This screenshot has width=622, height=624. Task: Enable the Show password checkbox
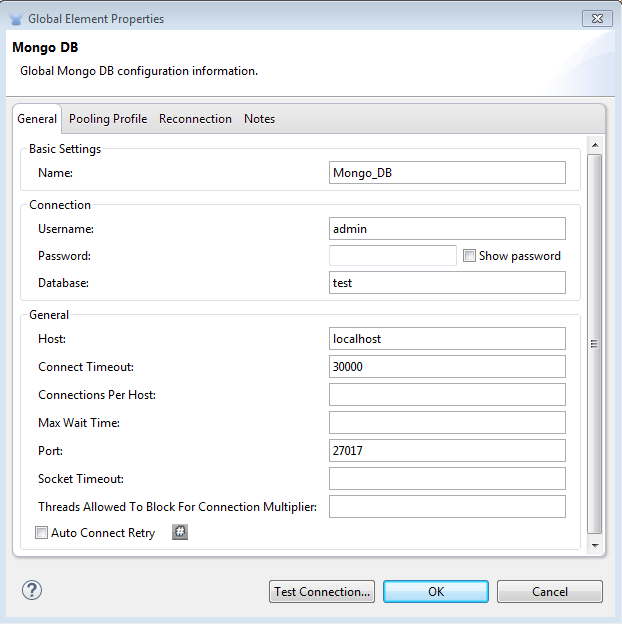pyautogui.click(x=469, y=255)
